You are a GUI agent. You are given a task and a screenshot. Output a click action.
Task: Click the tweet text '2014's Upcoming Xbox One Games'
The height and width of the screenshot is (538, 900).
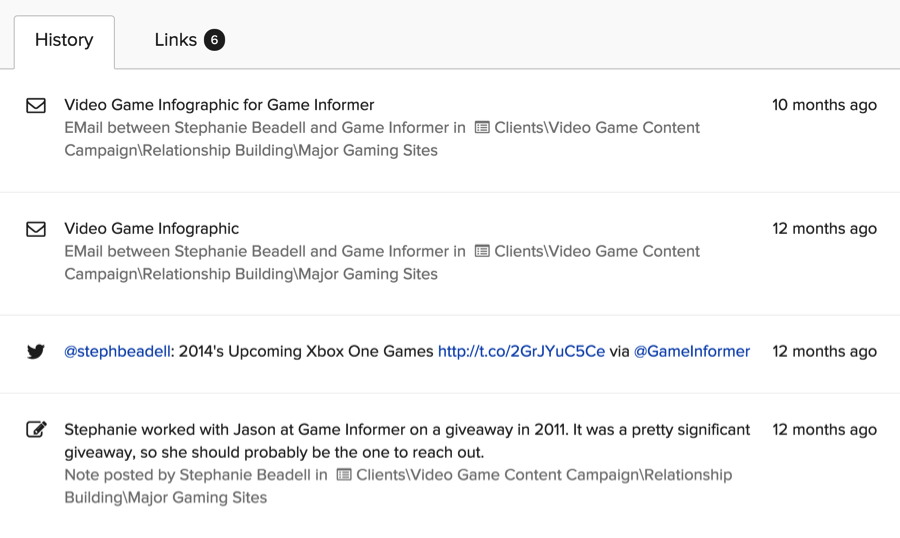[x=306, y=352]
